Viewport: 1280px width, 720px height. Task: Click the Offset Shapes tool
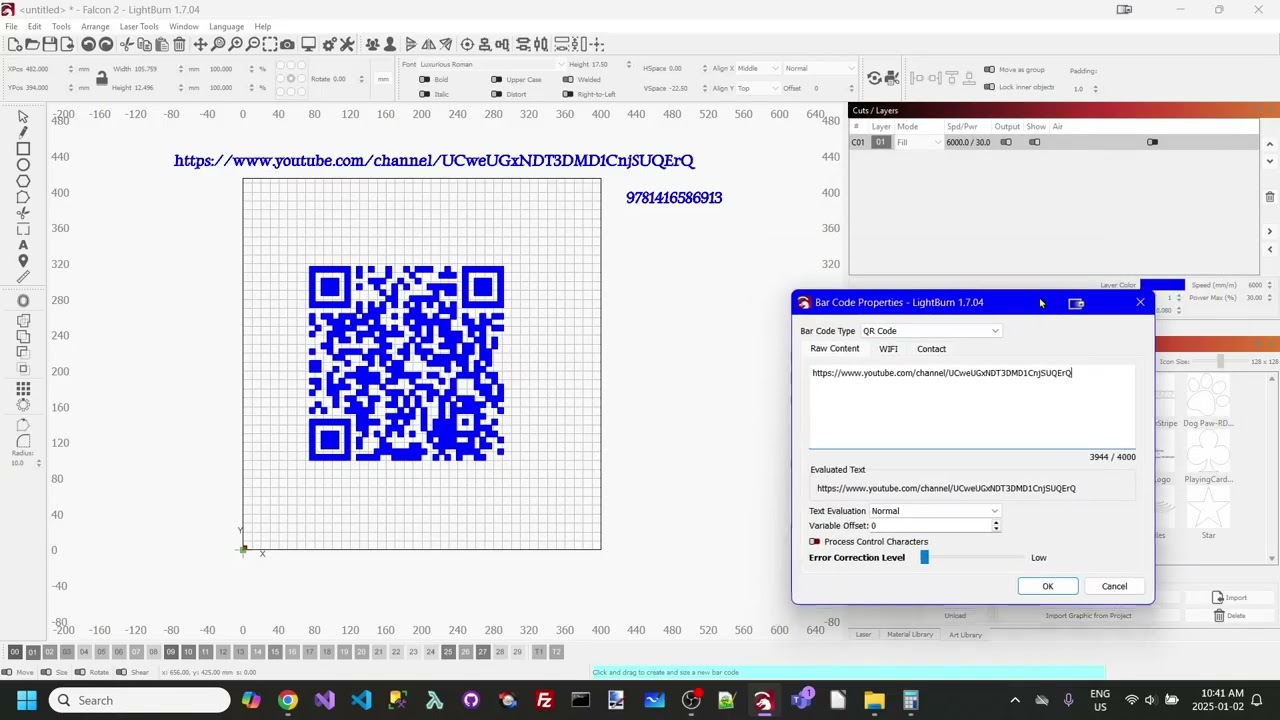pos(23,301)
